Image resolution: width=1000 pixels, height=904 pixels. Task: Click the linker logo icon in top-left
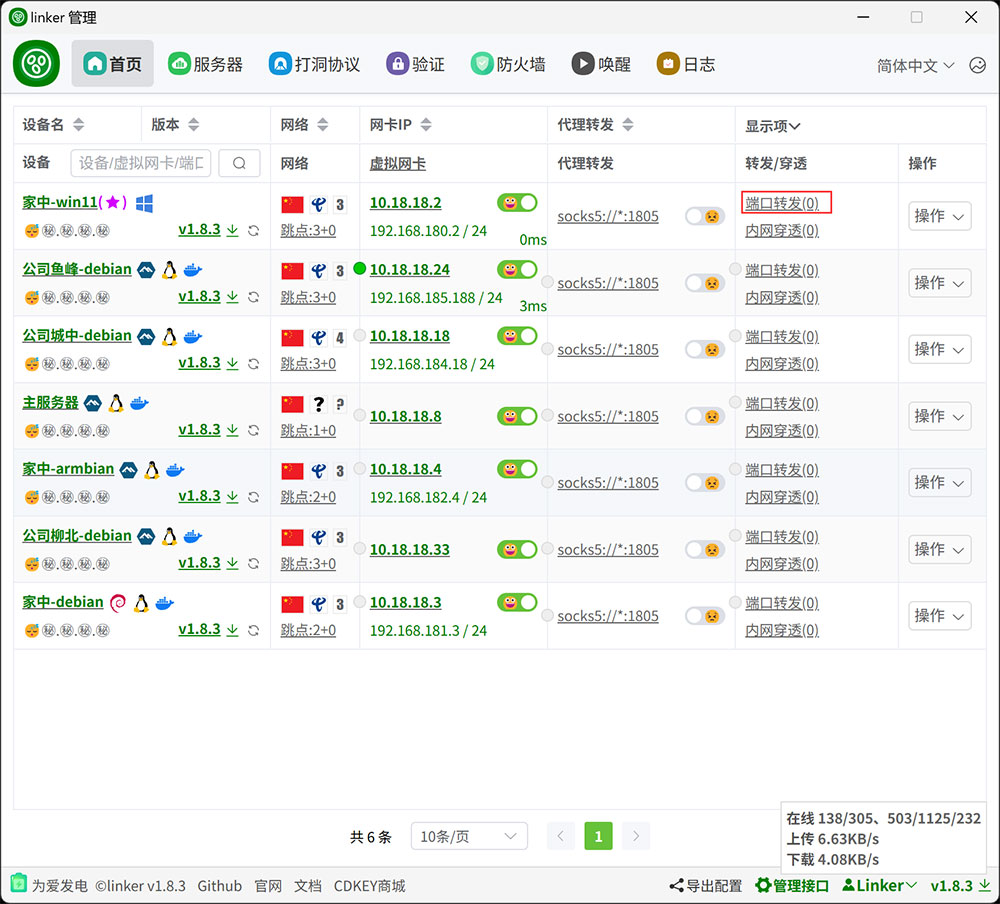[x=37, y=64]
